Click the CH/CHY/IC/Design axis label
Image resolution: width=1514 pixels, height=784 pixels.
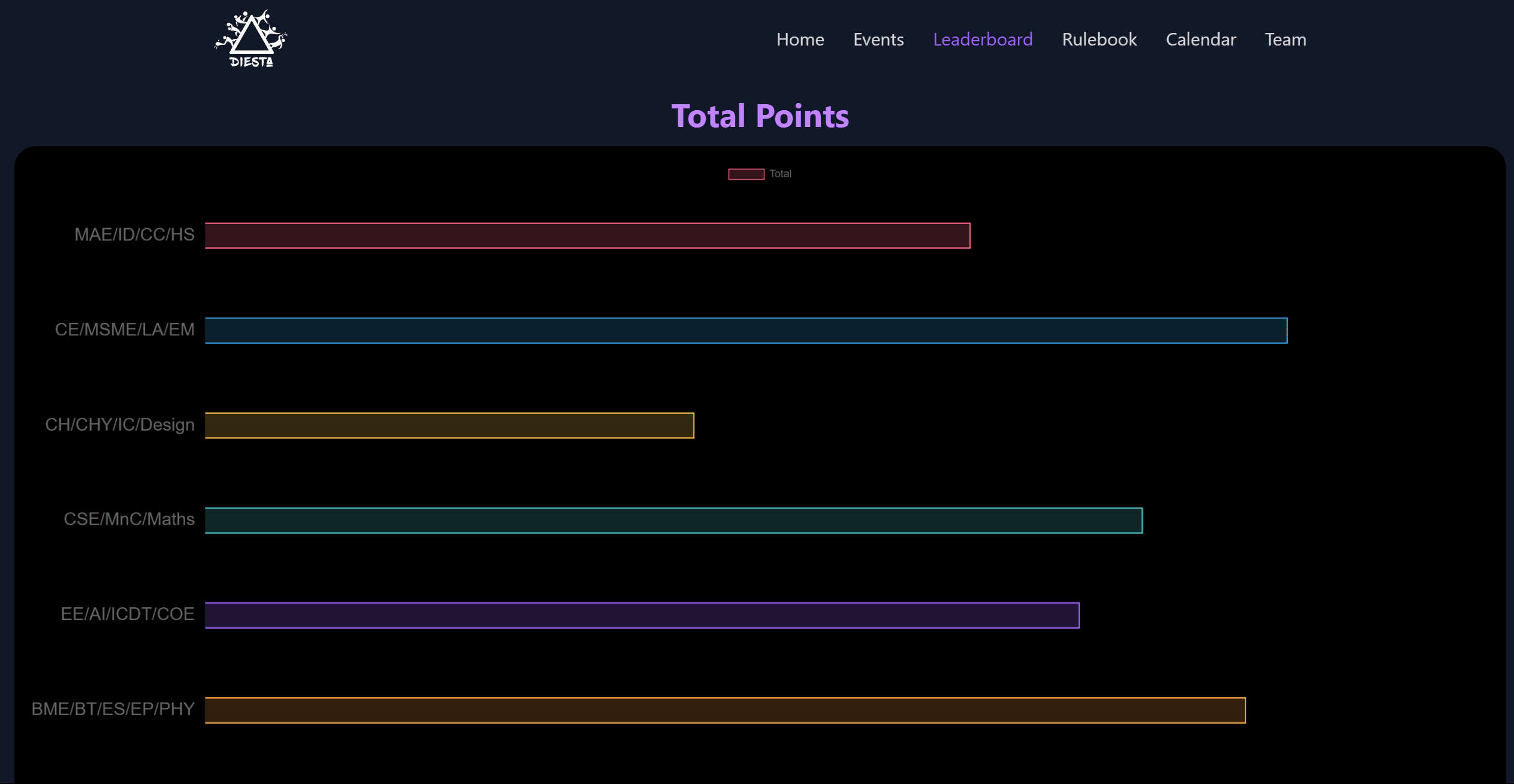click(120, 425)
